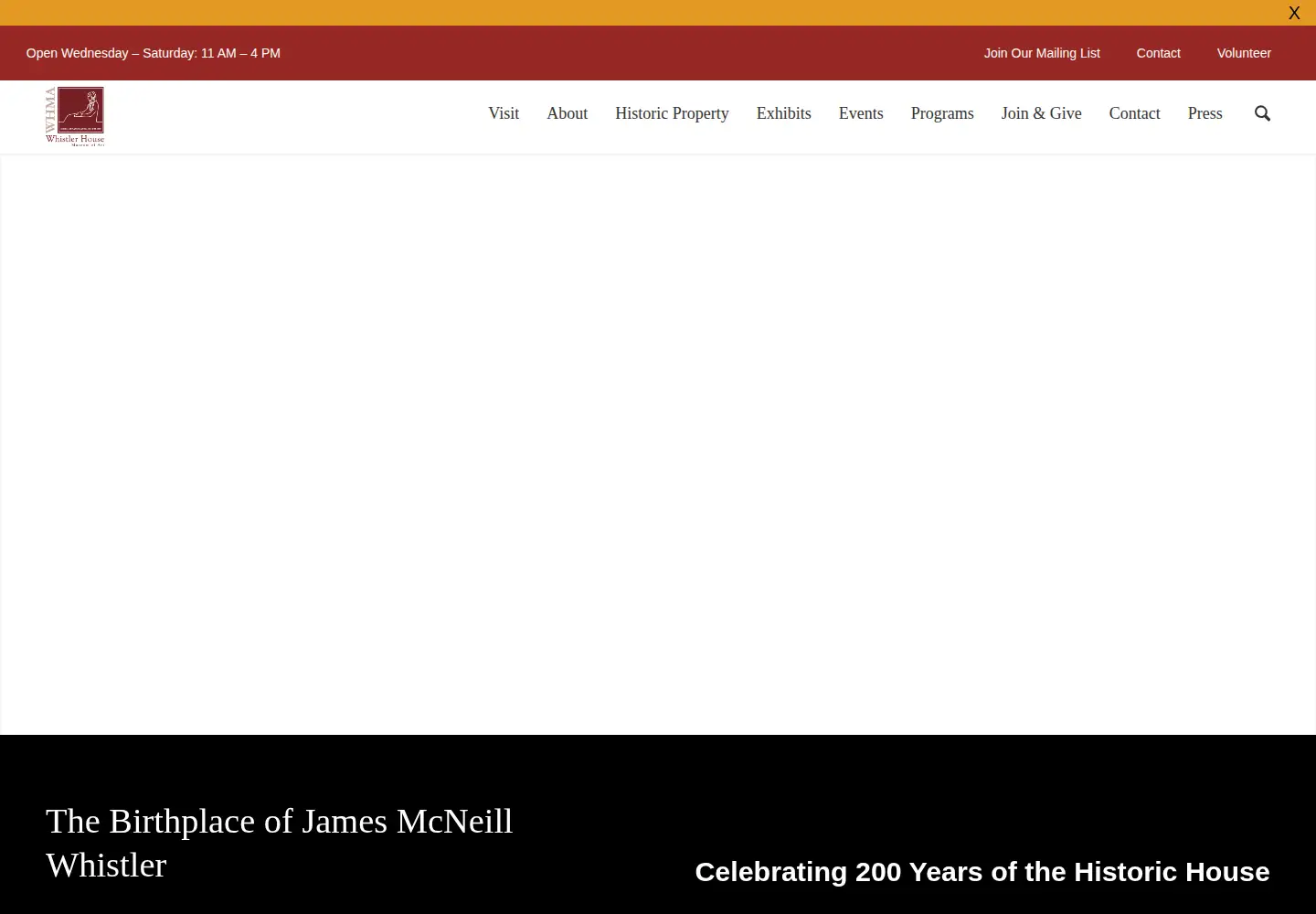The height and width of the screenshot is (914, 1316).
Task: Open the Visit menu
Action: click(504, 113)
